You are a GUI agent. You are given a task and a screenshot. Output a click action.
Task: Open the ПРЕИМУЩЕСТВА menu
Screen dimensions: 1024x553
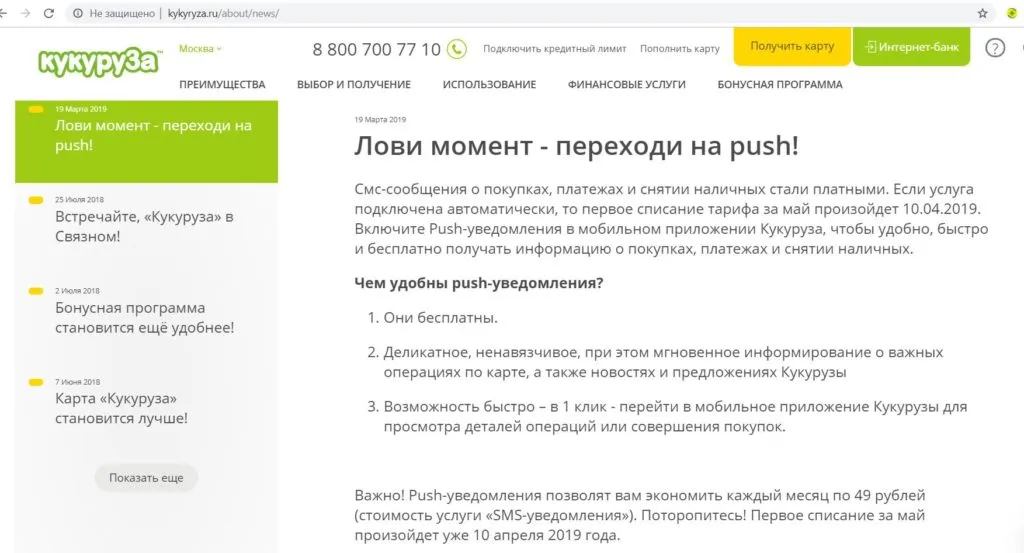pos(222,84)
